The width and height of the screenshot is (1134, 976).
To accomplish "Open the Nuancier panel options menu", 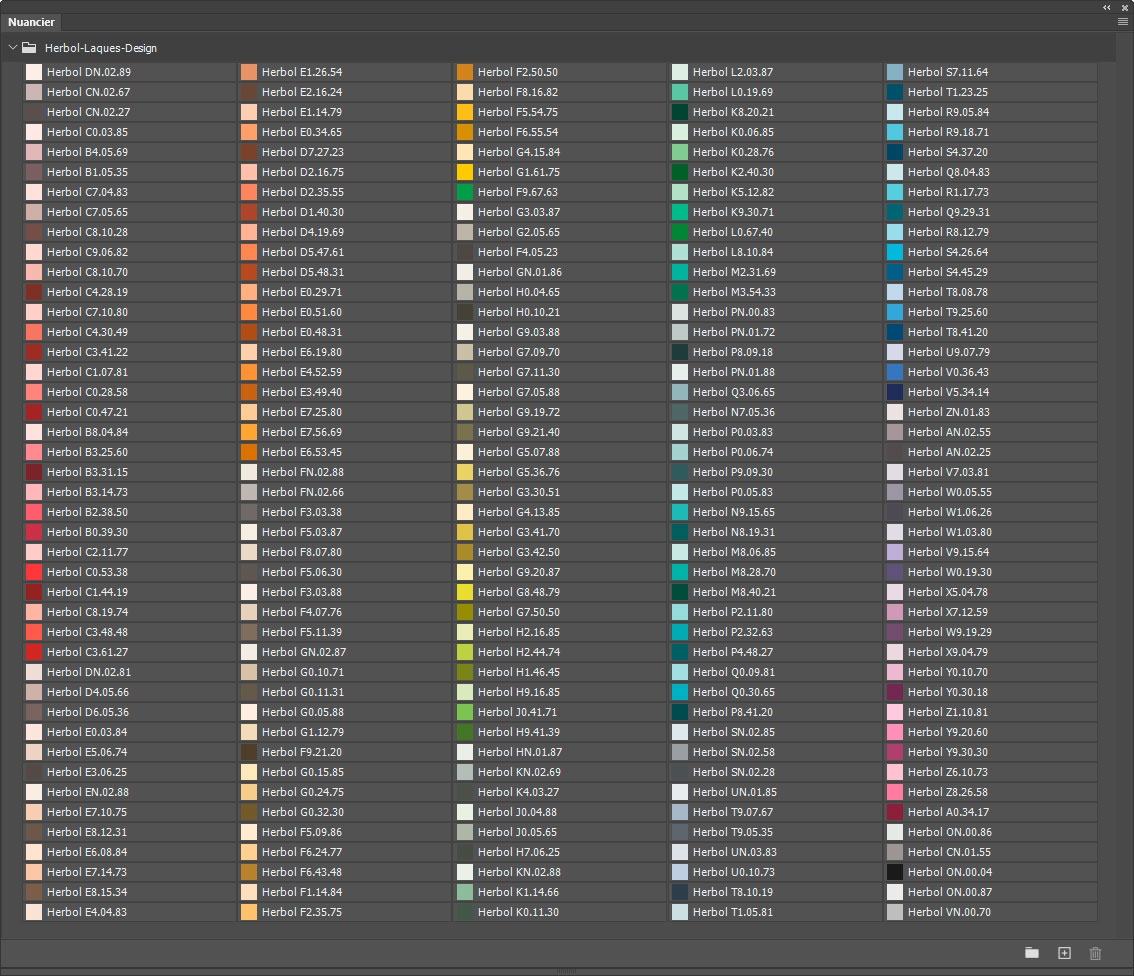I will [1123, 21].
